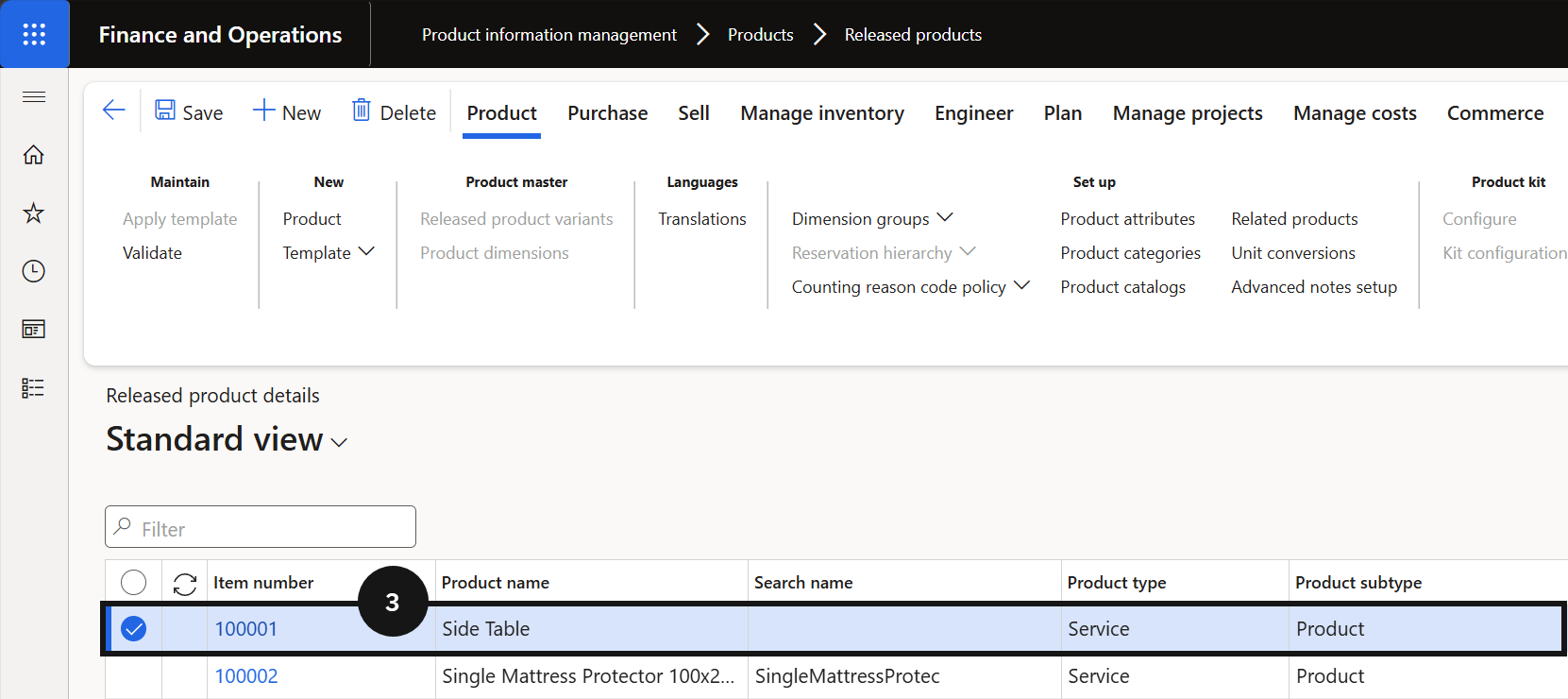Click Finance and Operations title
Viewport: 1568px width, 699px height.
click(220, 35)
